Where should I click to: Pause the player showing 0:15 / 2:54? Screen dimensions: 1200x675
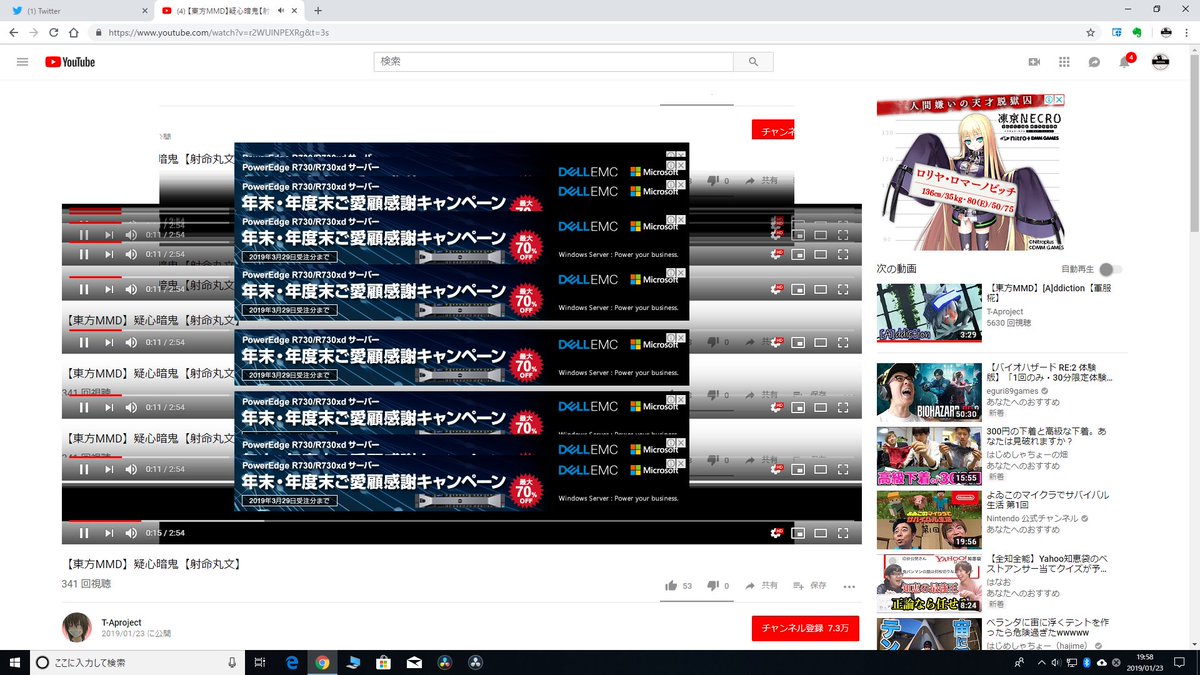click(x=84, y=533)
